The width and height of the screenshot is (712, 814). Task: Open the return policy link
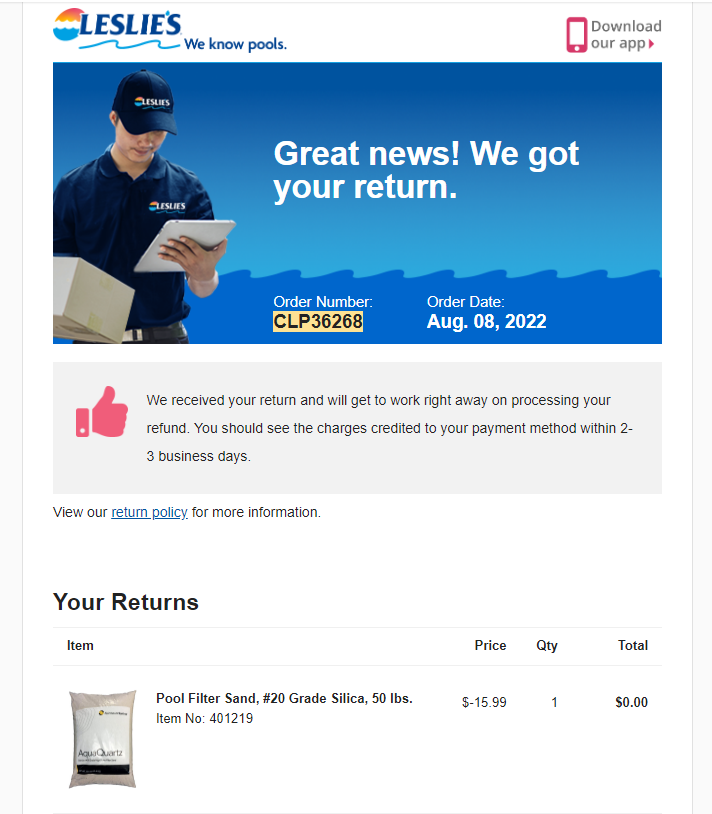coord(149,512)
